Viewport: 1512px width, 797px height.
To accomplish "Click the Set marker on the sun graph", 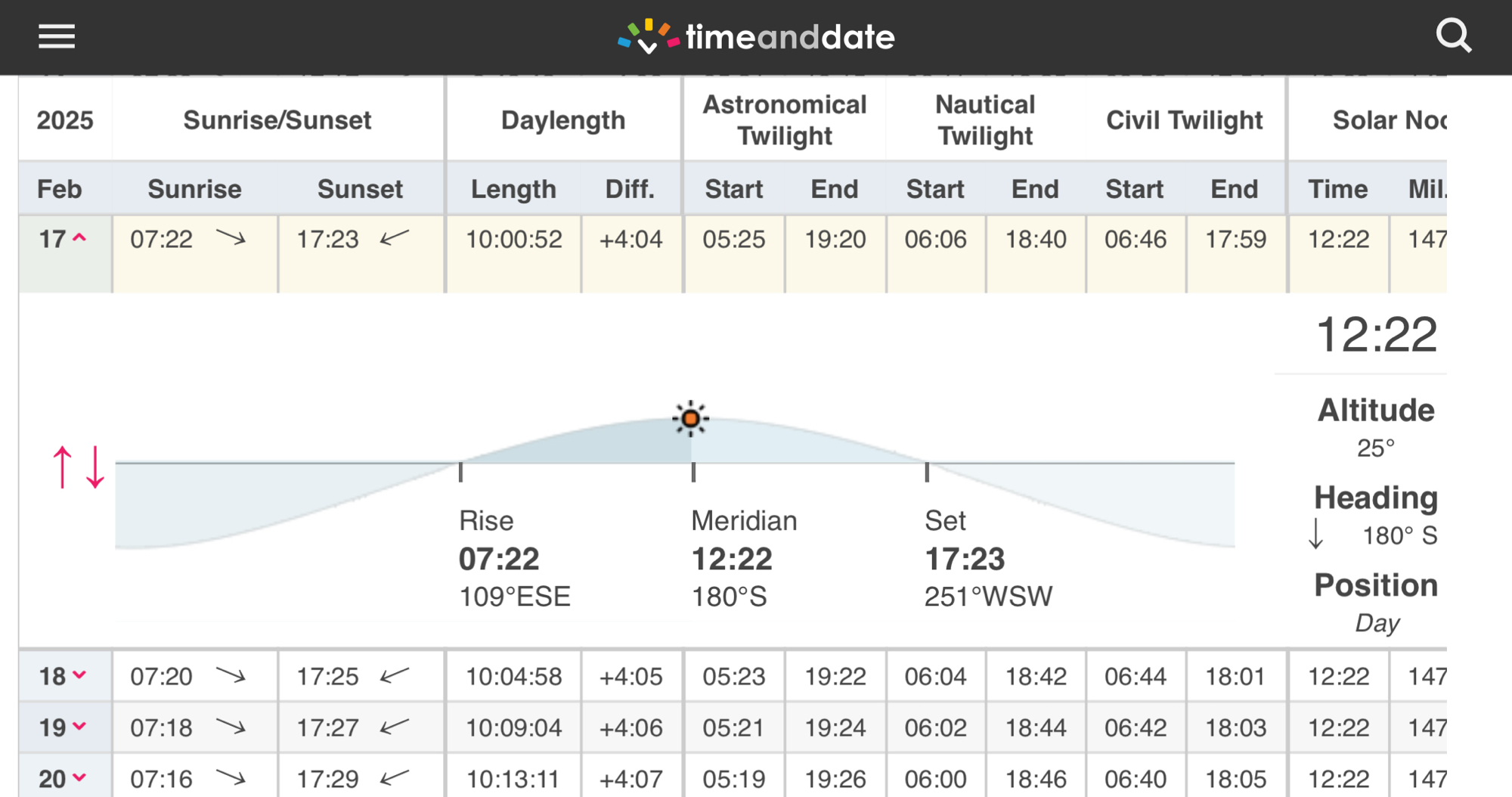I will point(927,472).
